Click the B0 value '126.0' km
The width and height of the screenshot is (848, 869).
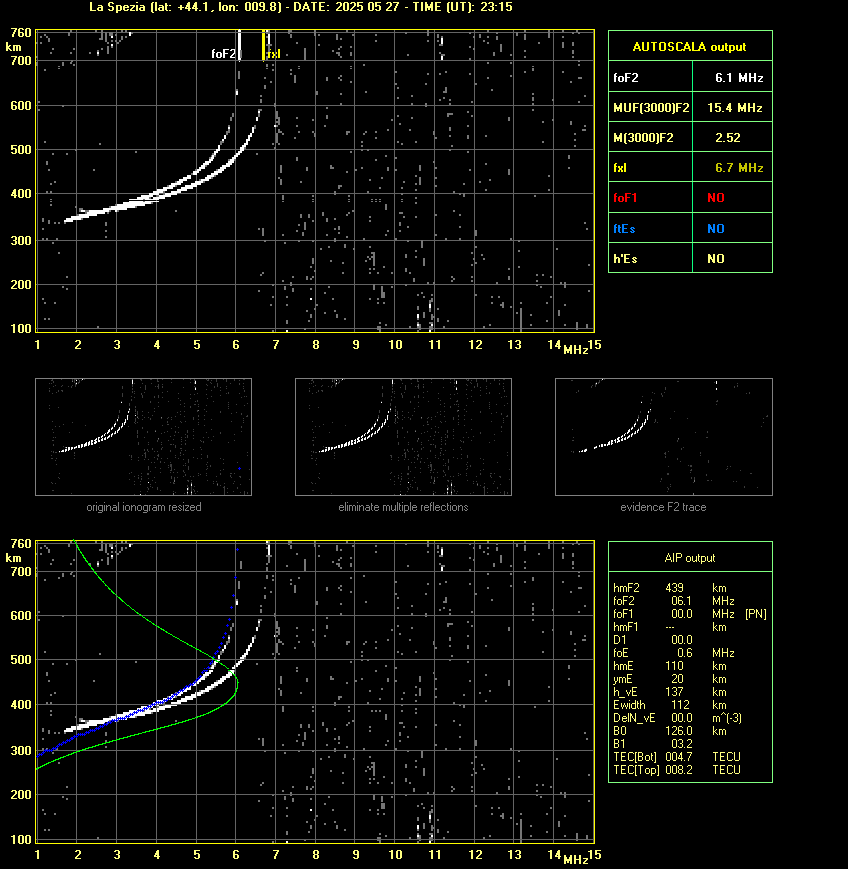pos(679,731)
